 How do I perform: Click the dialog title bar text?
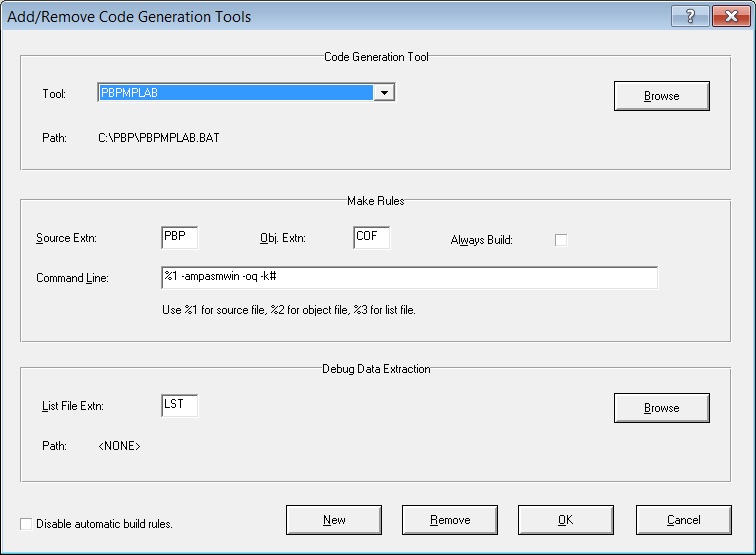click(129, 16)
